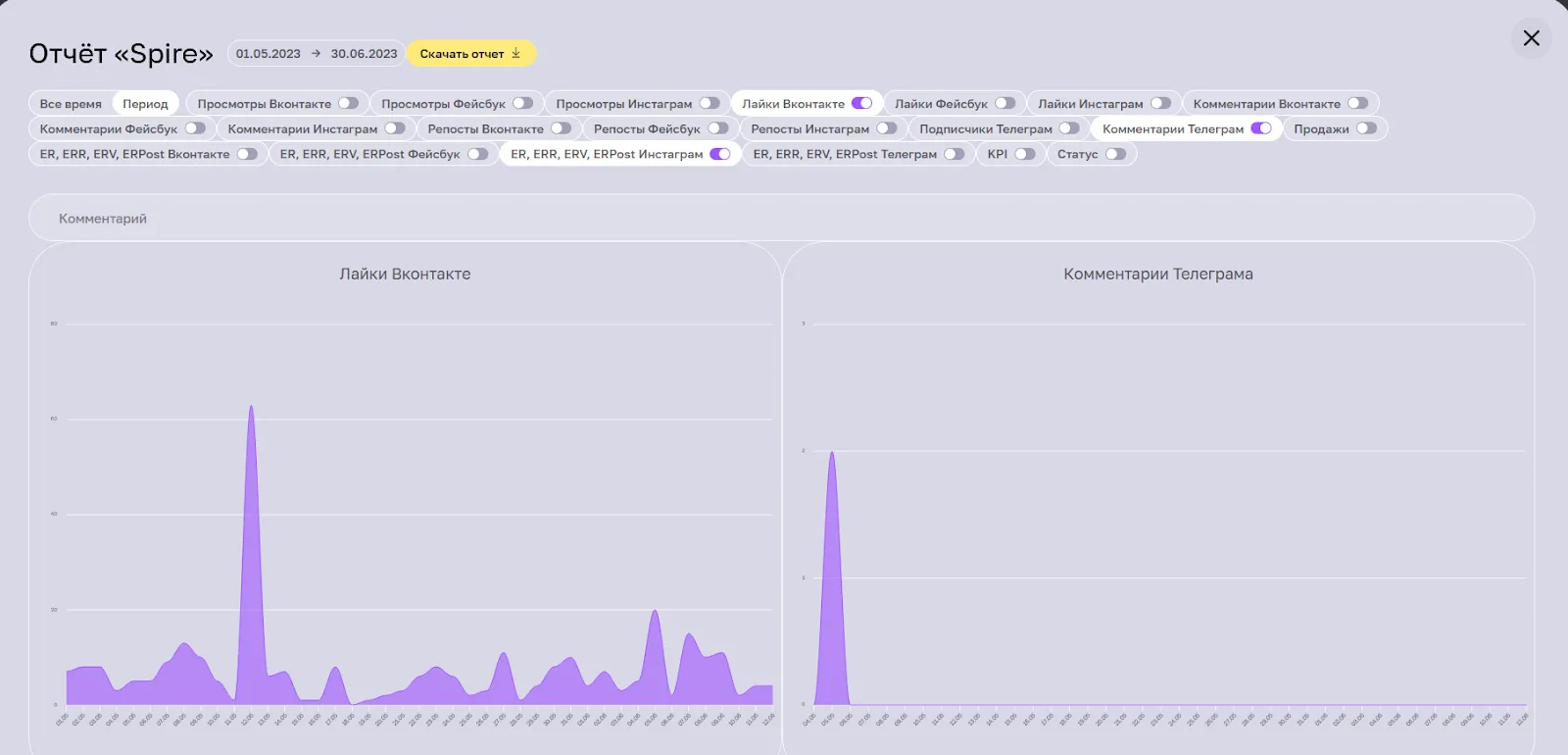Toggle Комментарии Вконтакте on
The height and width of the screenshot is (755, 1568).
(1357, 103)
